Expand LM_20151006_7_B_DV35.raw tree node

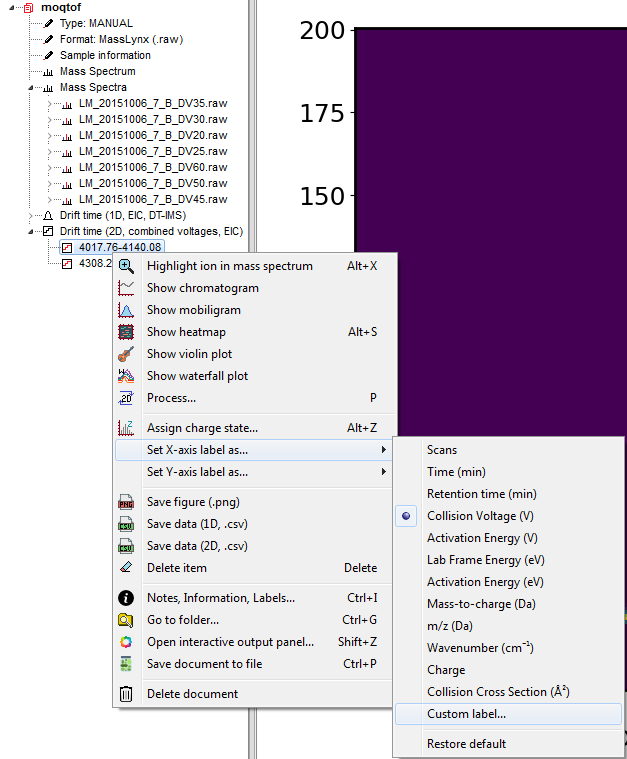49,104
